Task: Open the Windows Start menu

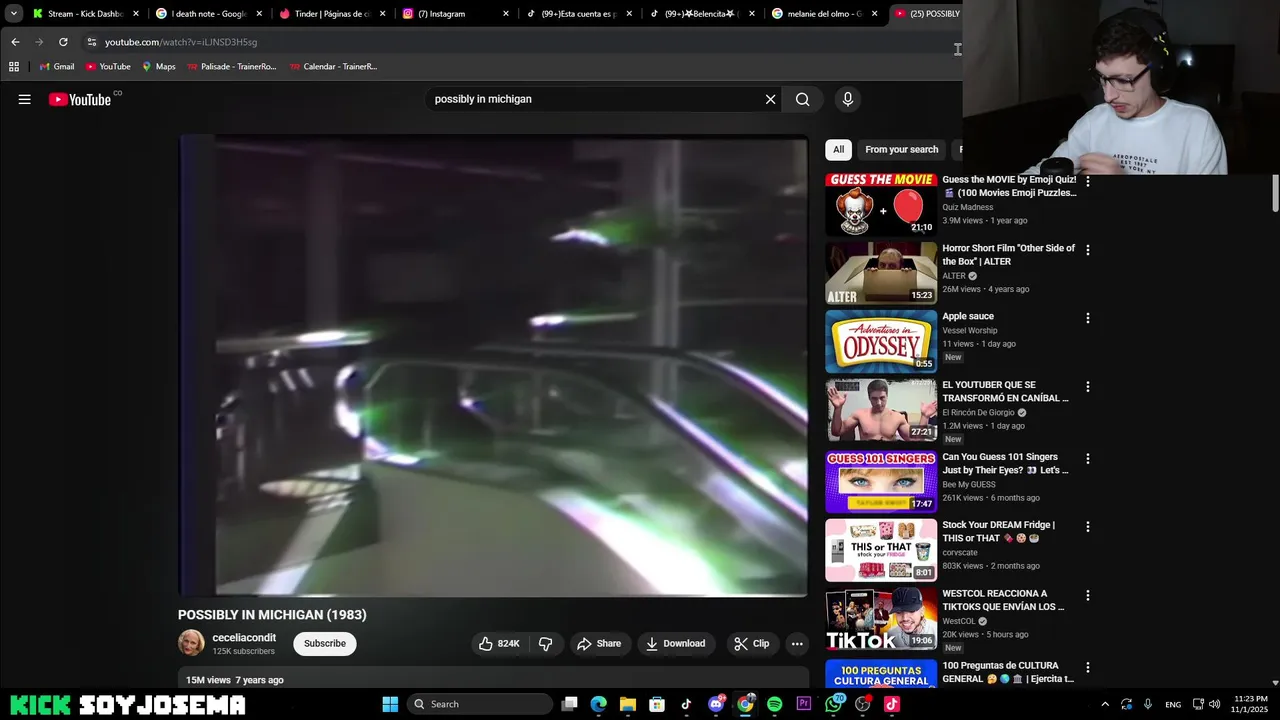Action: tap(390, 704)
